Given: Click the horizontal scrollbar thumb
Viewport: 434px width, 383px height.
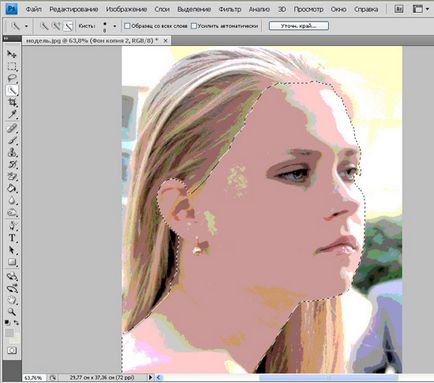Looking at the screenshot, I should 328,377.
